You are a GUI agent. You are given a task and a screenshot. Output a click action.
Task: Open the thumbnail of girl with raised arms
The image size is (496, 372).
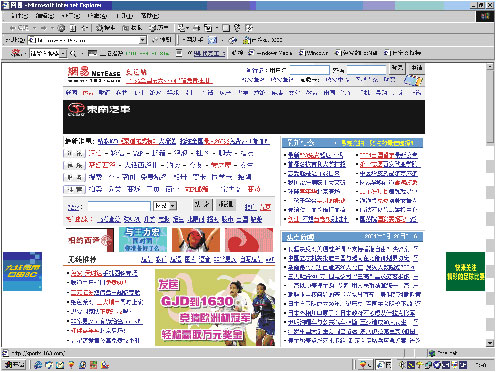click(x=196, y=240)
